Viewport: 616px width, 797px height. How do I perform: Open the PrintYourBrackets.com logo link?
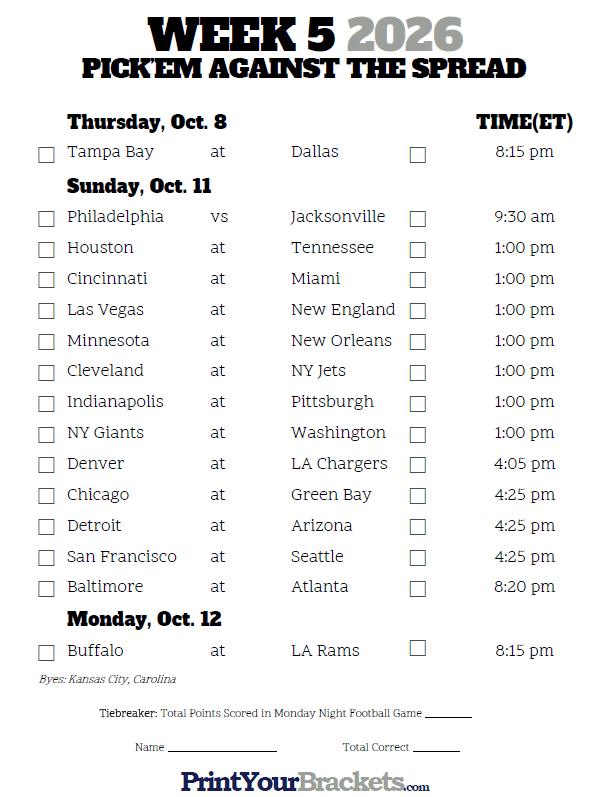pos(305,782)
